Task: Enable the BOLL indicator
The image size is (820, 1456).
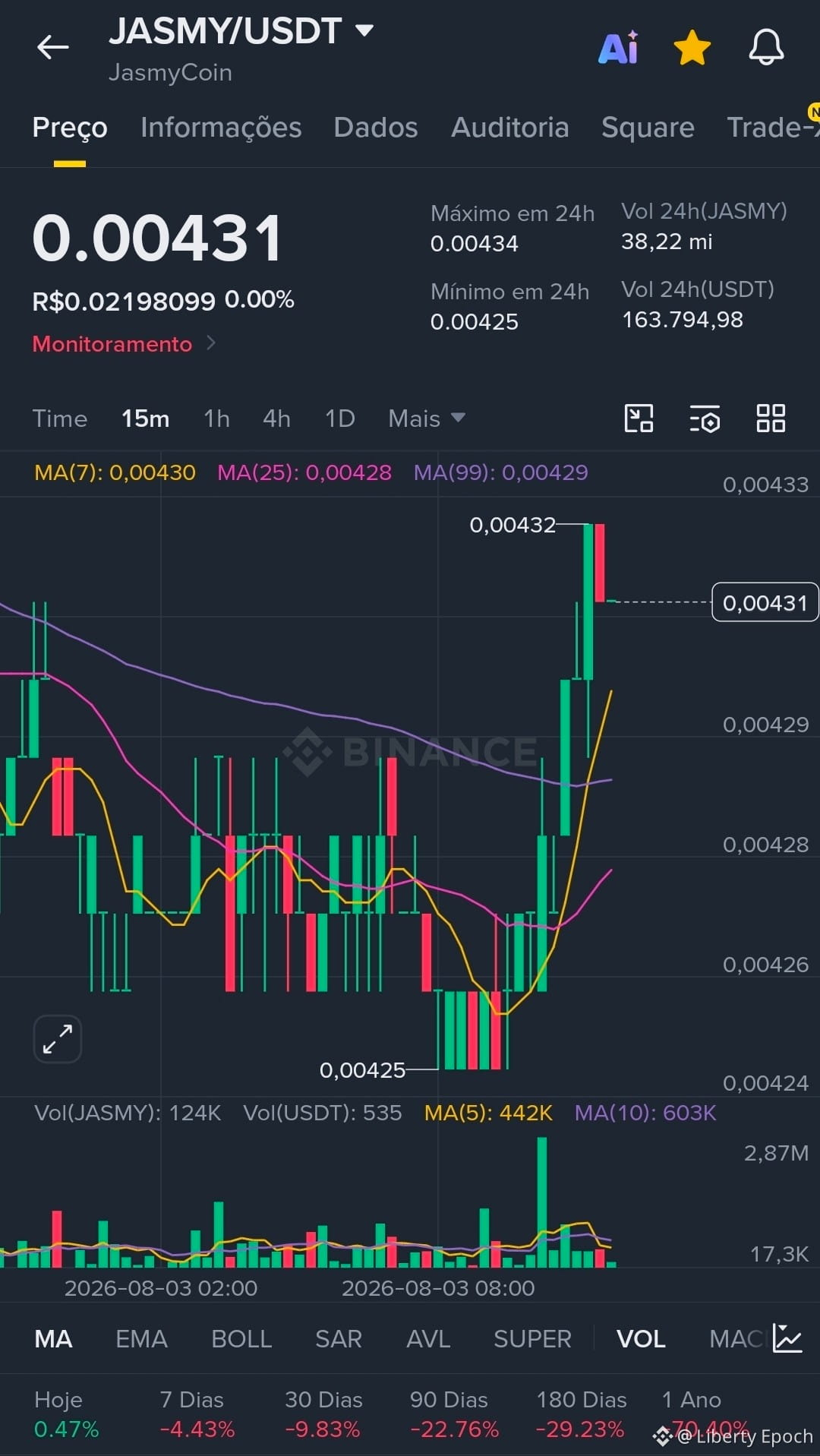Action: tap(241, 1338)
